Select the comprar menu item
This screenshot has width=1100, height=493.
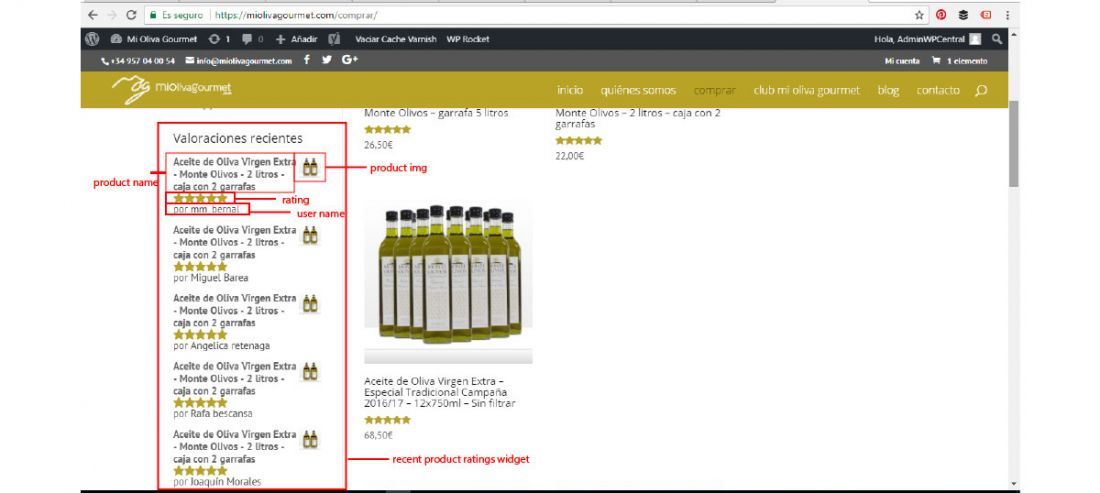(x=715, y=90)
